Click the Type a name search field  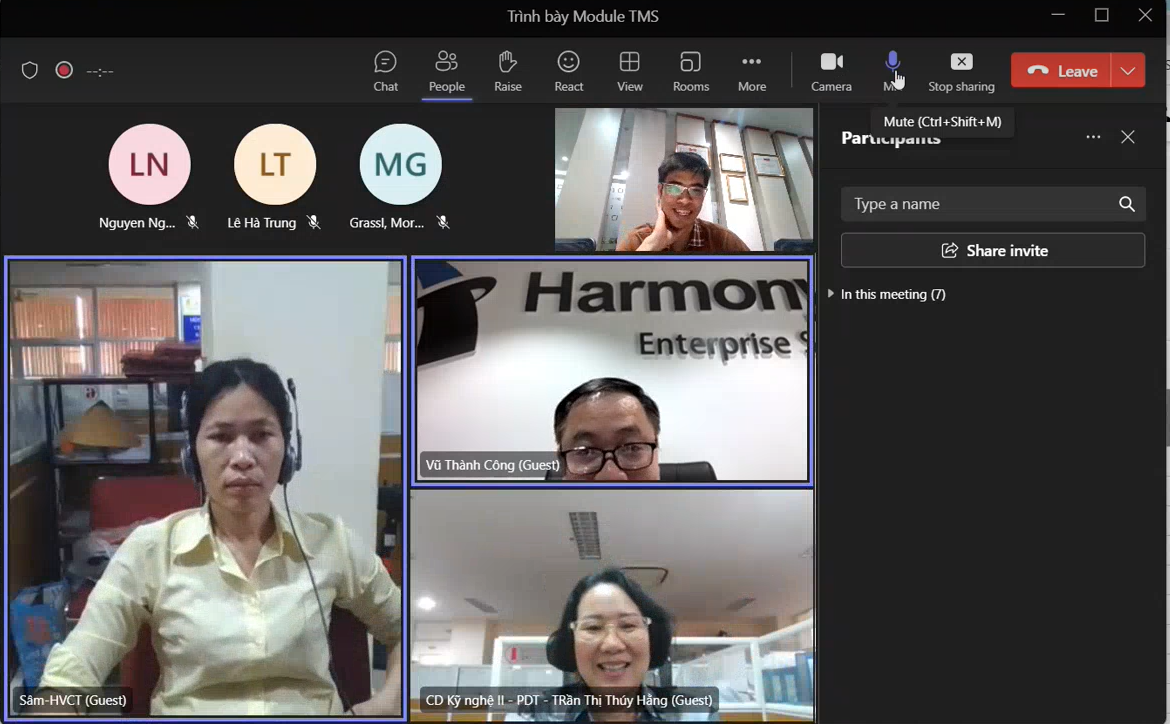coord(980,204)
